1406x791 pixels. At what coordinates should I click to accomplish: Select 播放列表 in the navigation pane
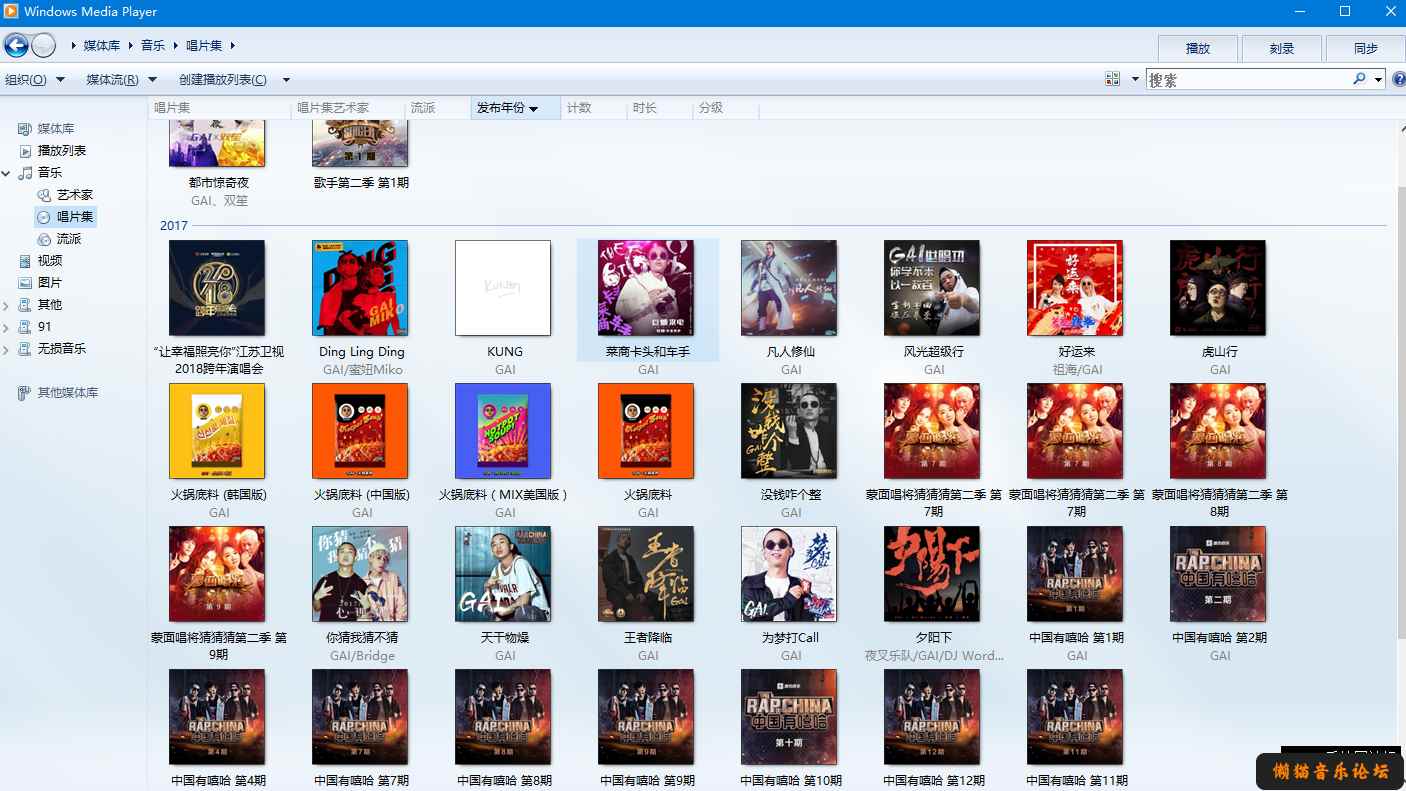tap(62, 151)
